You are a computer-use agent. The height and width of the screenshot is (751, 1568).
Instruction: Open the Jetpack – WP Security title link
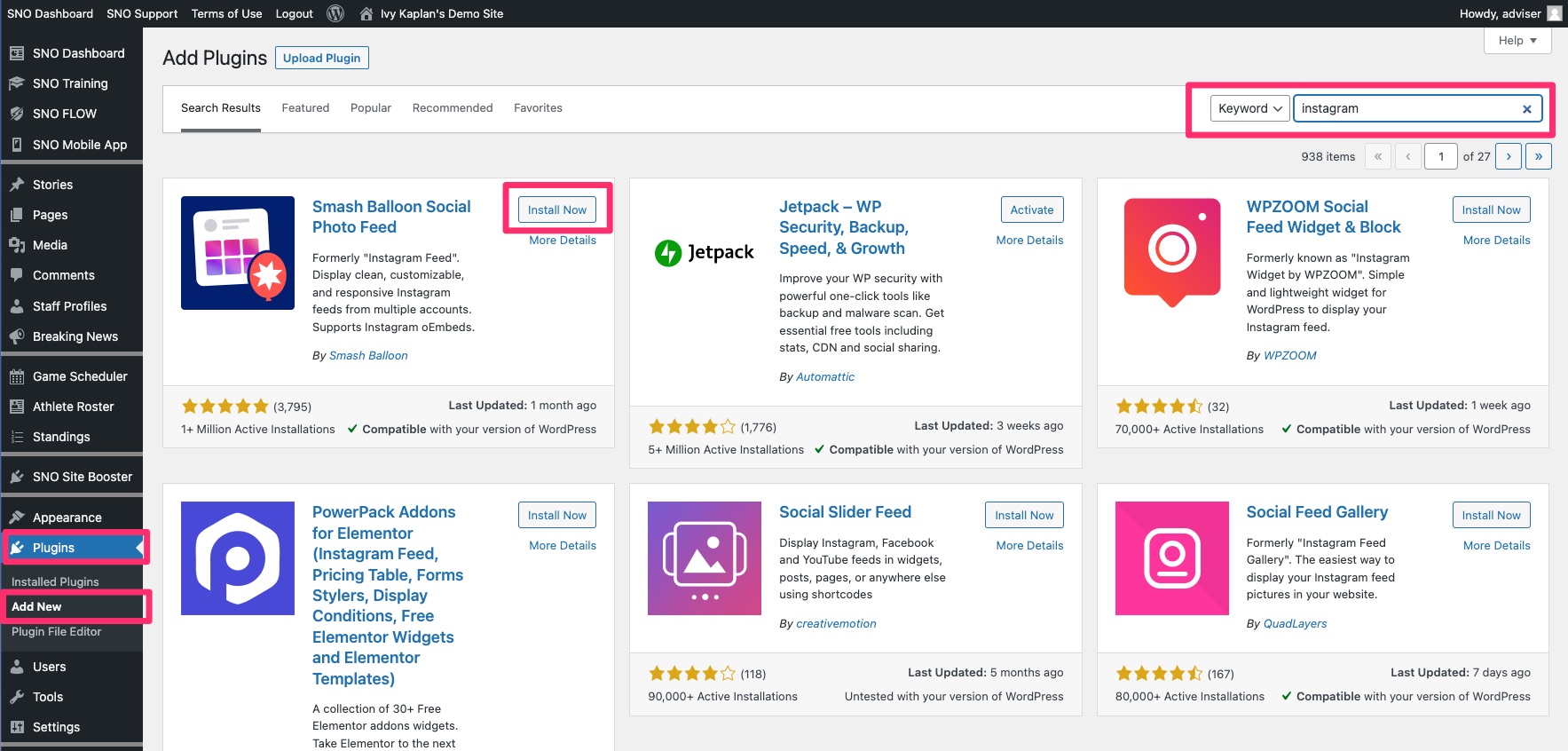coord(843,227)
